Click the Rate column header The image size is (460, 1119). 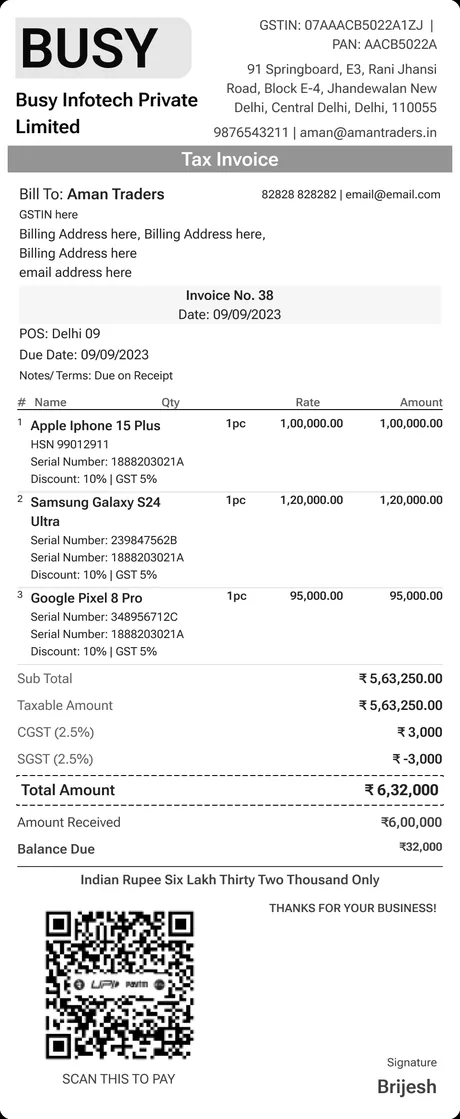[308, 402]
